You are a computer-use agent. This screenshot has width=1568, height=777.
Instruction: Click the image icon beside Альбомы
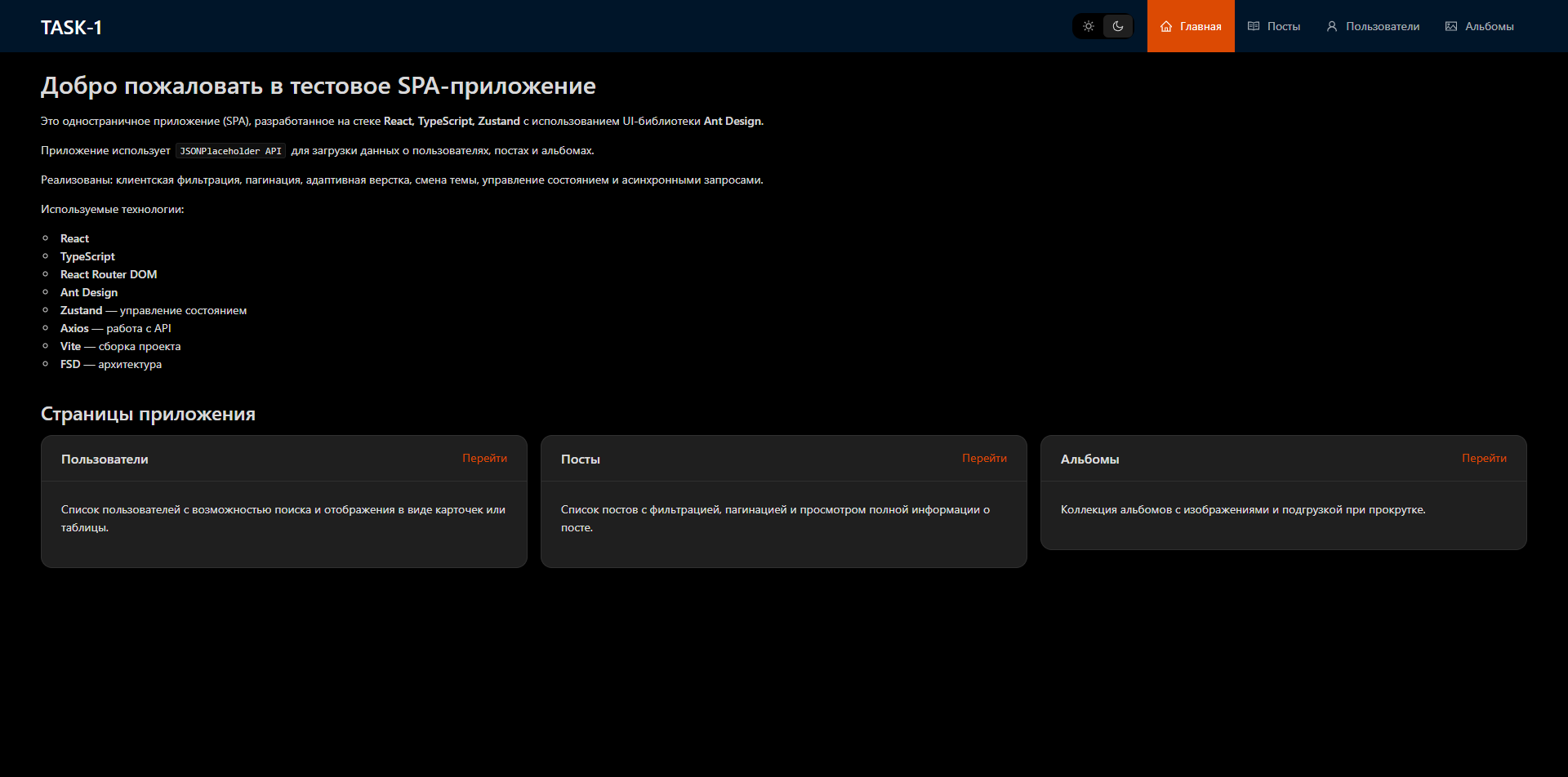pyautogui.click(x=1451, y=25)
